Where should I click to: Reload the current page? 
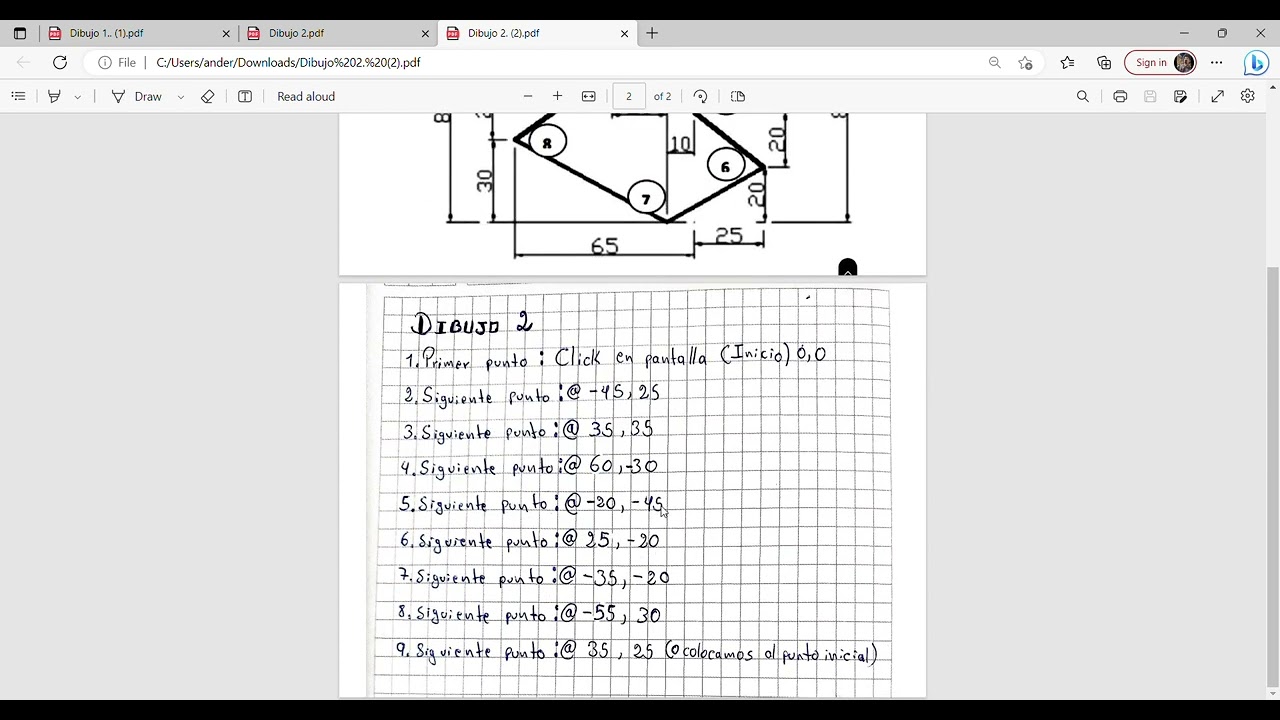point(60,62)
